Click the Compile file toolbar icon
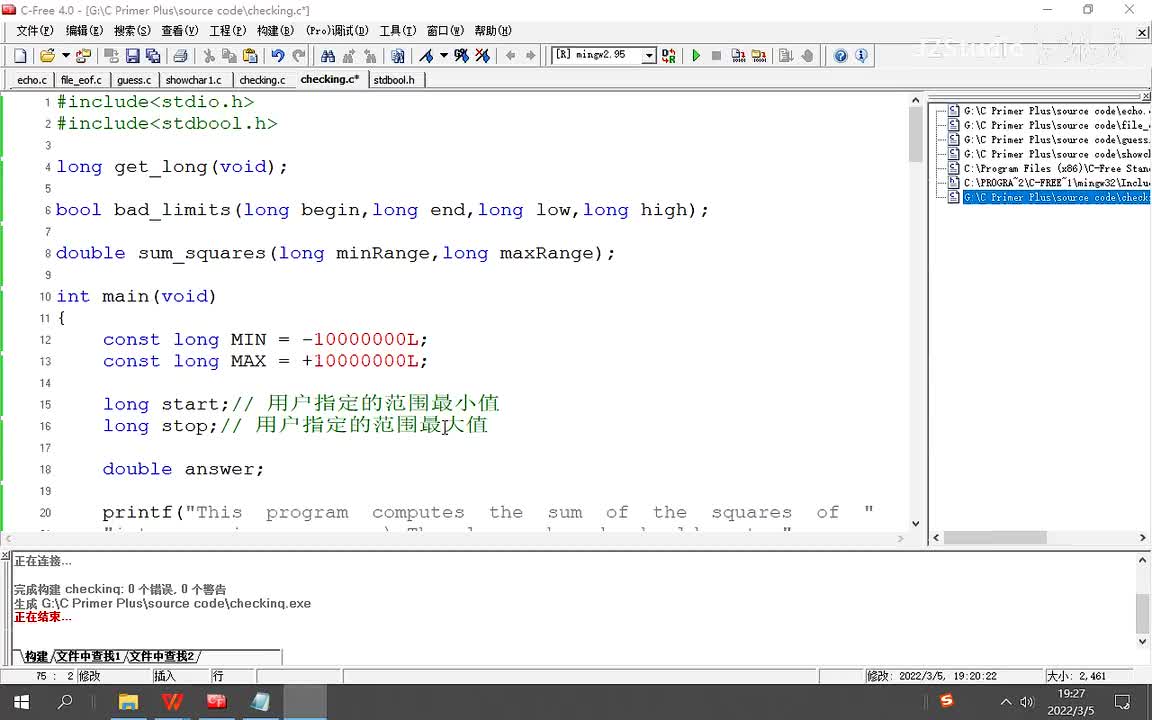Screen dimensions: 1152x720 click(738, 56)
